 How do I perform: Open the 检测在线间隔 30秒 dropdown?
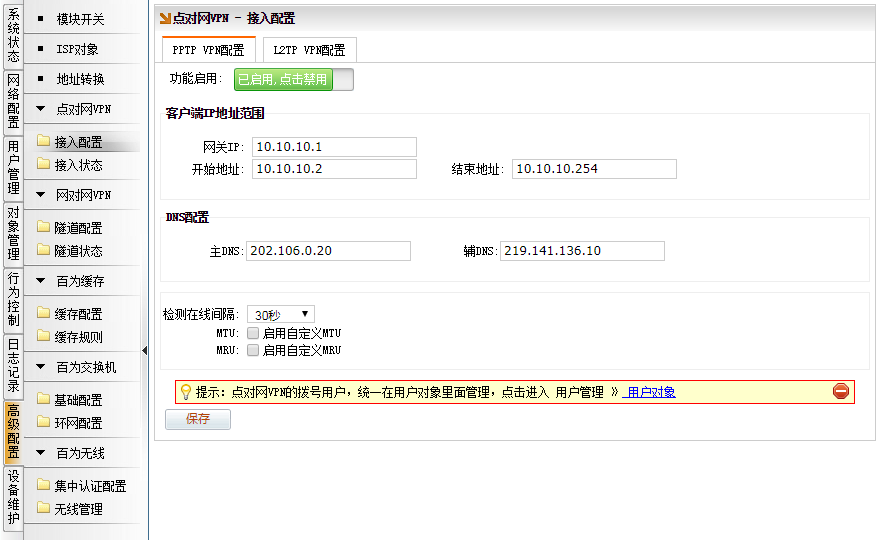(x=281, y=315)
